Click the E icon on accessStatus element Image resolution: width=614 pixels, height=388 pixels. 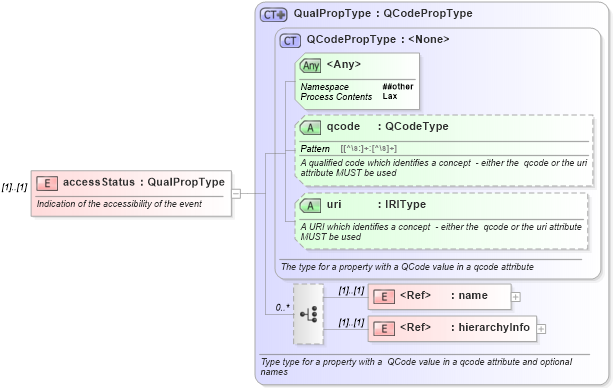click(x=47, y=183)
